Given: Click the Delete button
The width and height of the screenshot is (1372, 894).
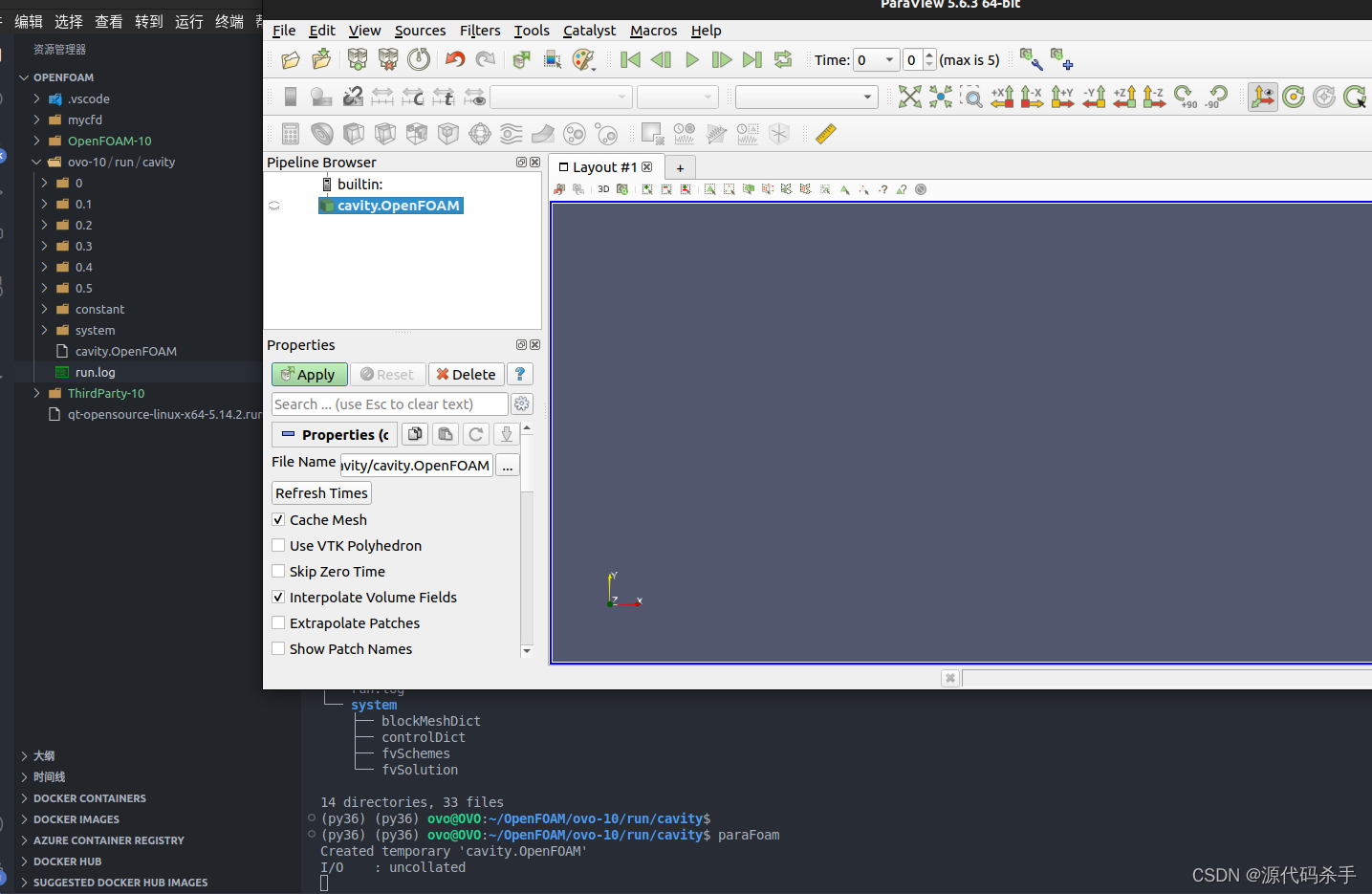Looking at the screenshot, I should pyautogui.click(x=466, y=375).
